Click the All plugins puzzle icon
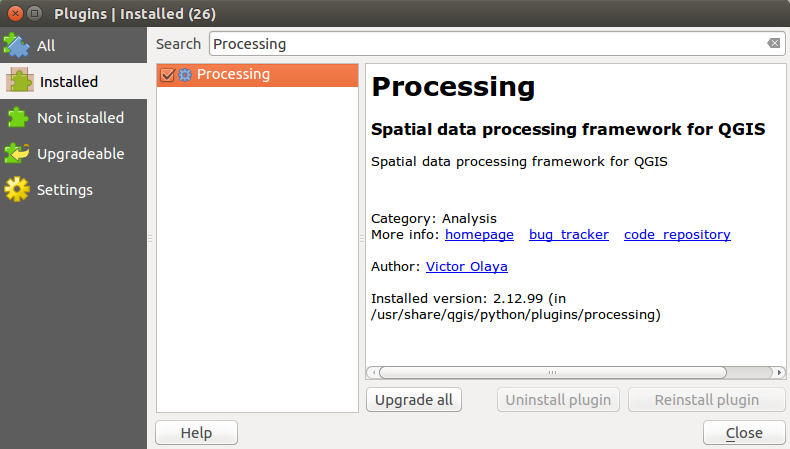Viewport: 790px width, 449px height. pos(17,46)
